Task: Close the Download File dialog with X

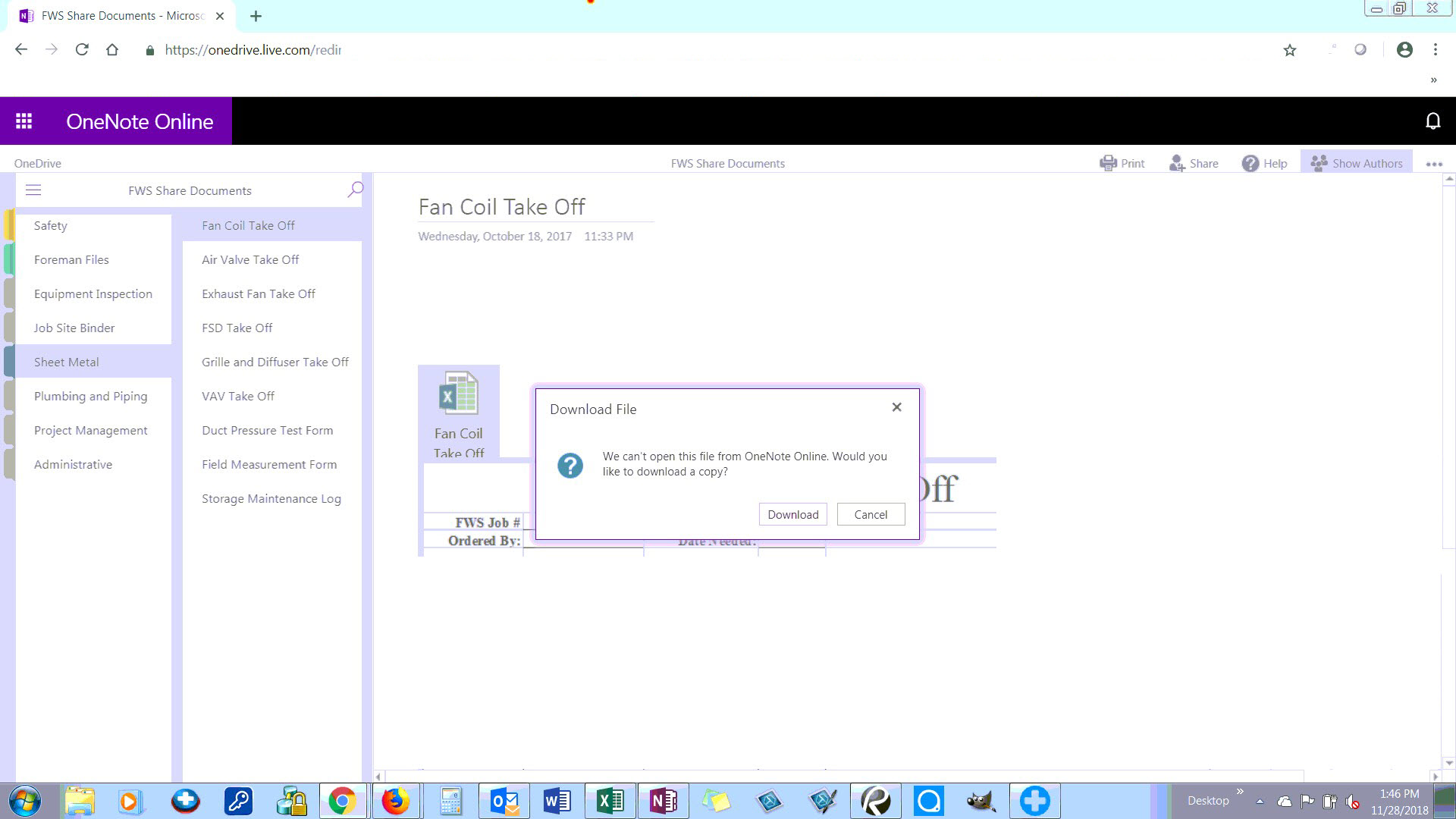Action: pos(896,407)
